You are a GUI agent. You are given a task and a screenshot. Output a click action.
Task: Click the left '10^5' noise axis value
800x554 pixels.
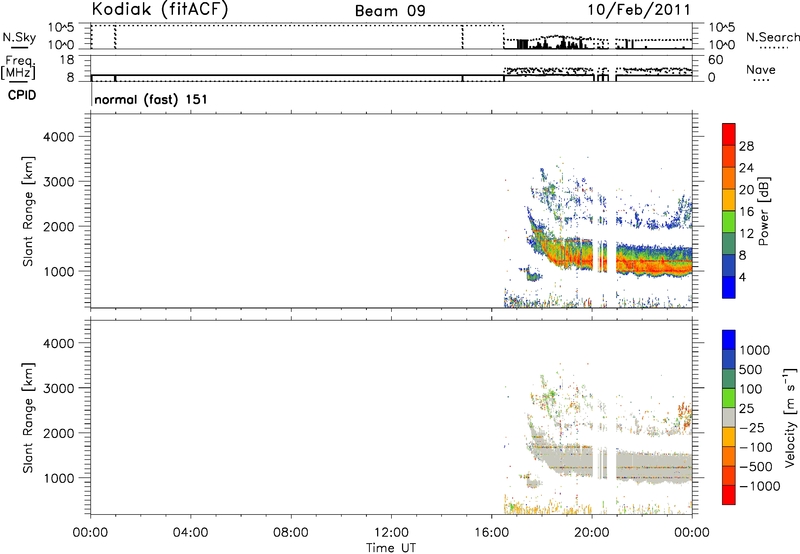pos(61,28)
